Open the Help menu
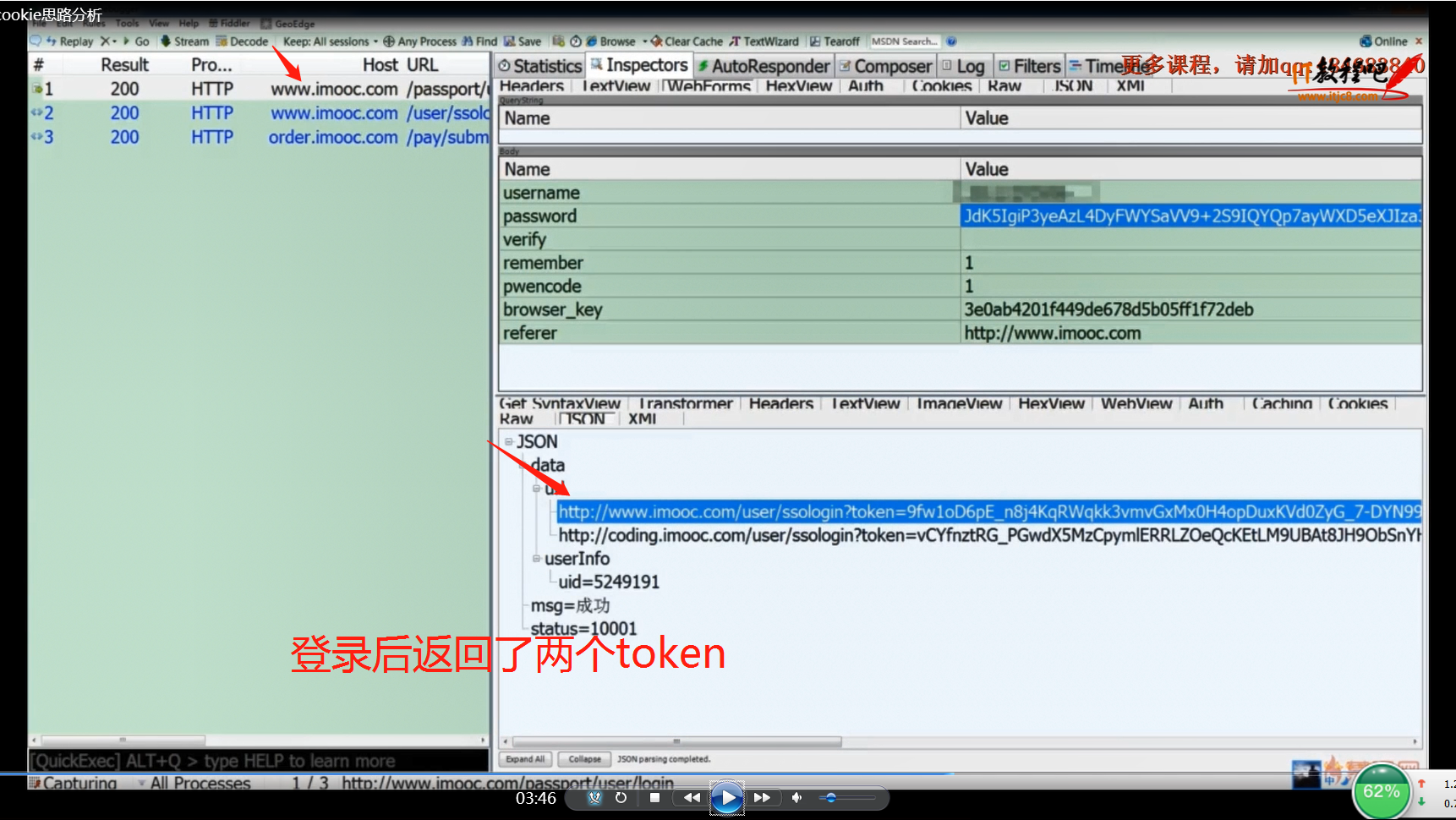Viewport: 1456px width, 820px height. point(189,24)
